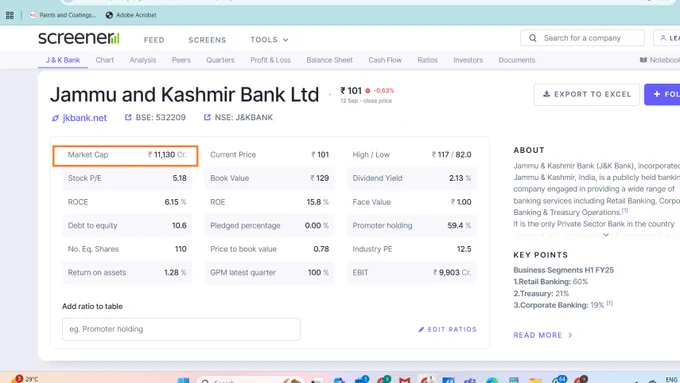
Task: Expand the About text with chevron
Action: click(x=606, y=235)
